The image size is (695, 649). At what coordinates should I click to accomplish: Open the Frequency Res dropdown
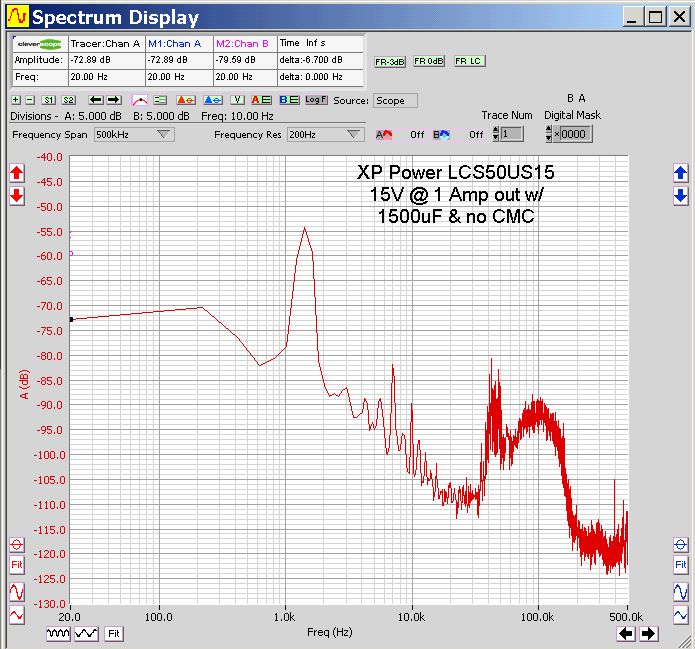(x=325, y=134)
